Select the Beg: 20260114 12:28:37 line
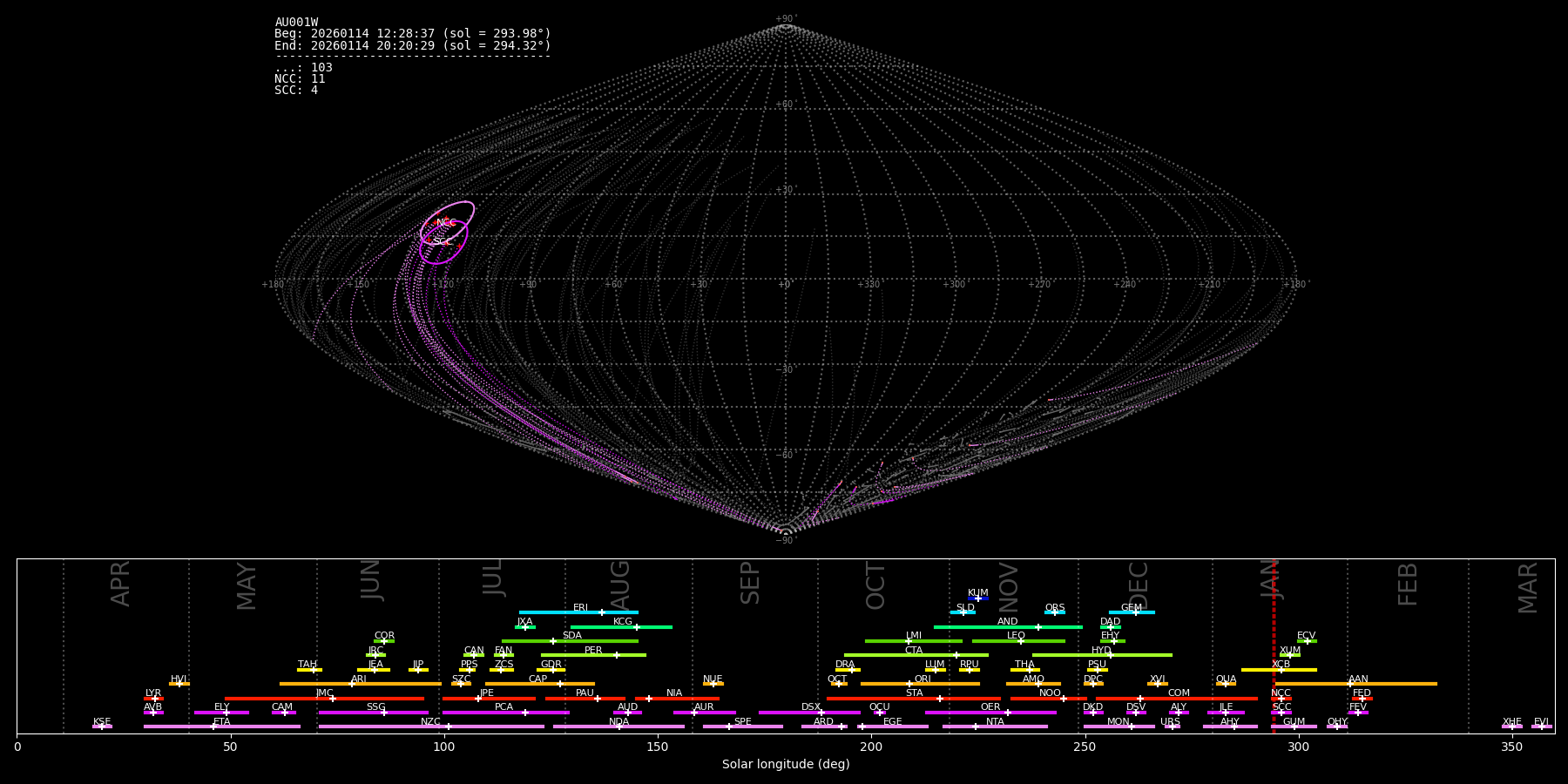Screen dimensions: 1568x784 pyautogui.click(x=413, y=34)
